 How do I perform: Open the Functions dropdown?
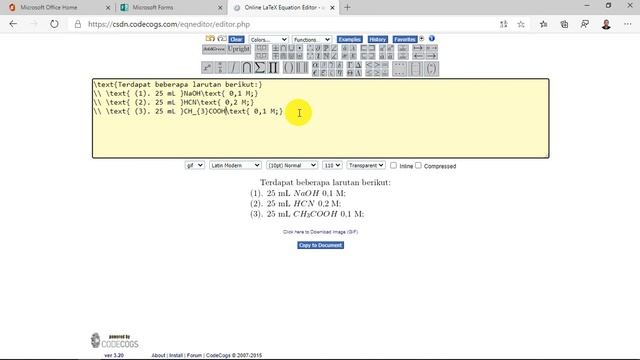pos(311,40)
